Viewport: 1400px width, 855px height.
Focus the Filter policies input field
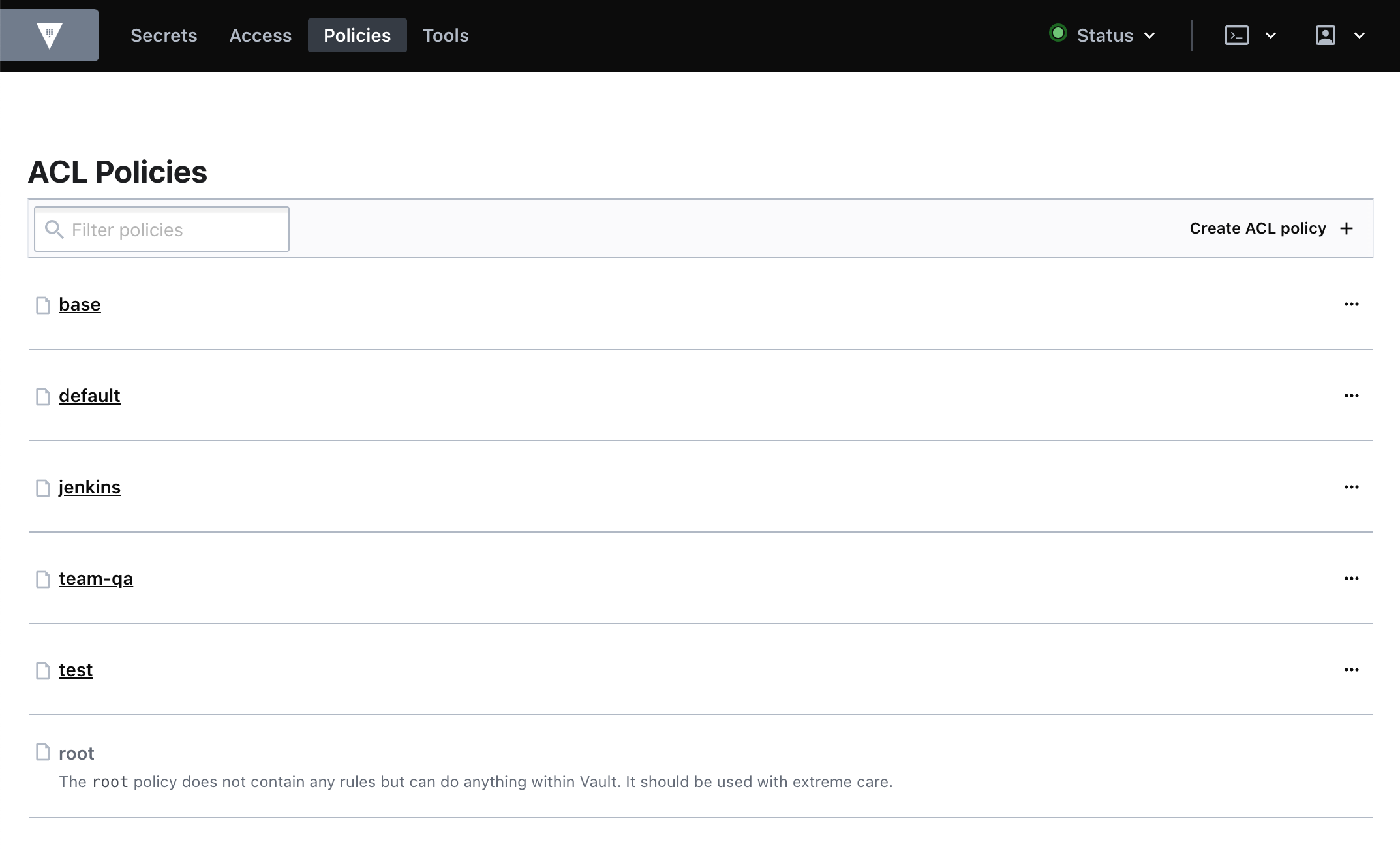[162, 229]
